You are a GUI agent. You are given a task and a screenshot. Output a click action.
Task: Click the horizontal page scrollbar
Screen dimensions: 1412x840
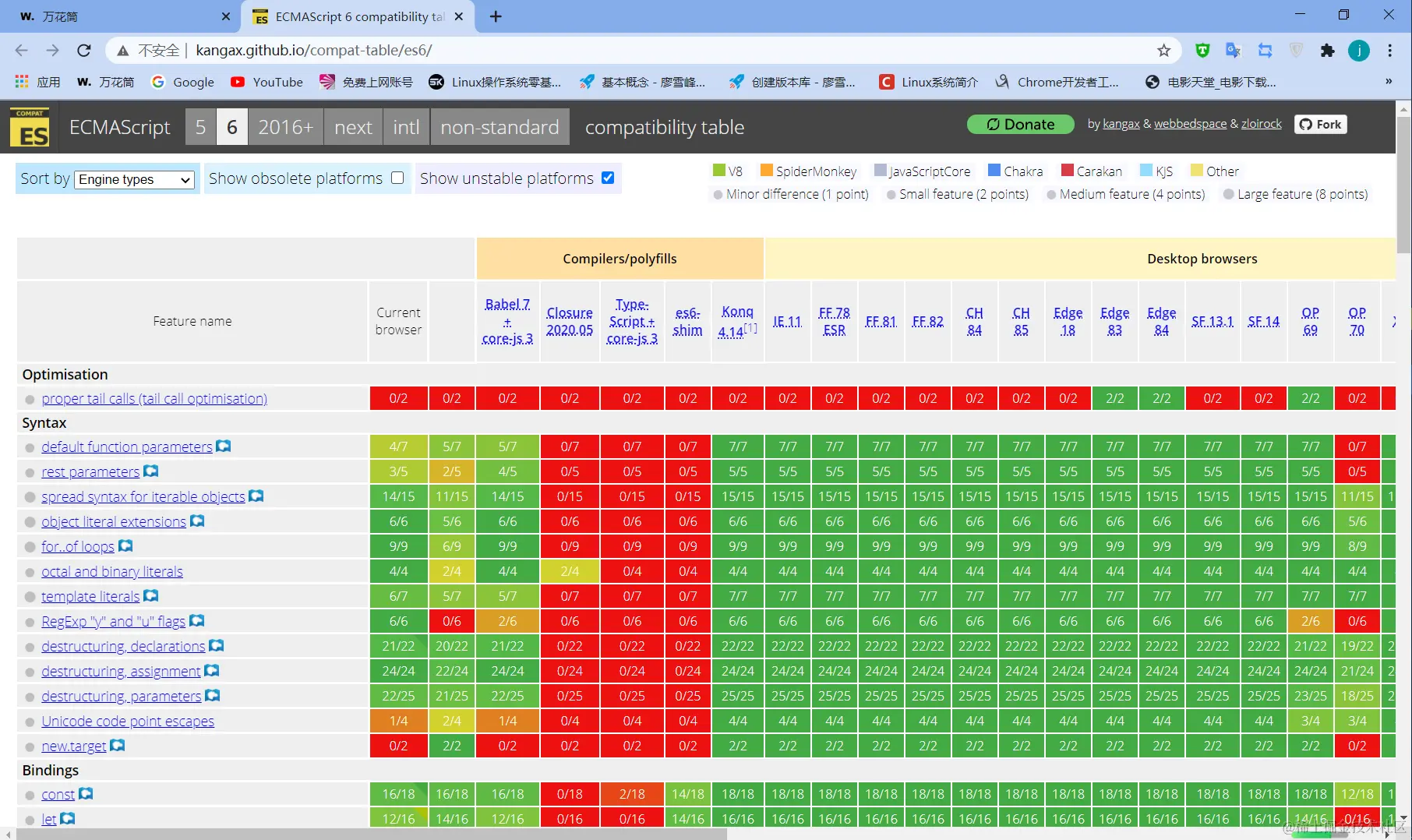370,834
